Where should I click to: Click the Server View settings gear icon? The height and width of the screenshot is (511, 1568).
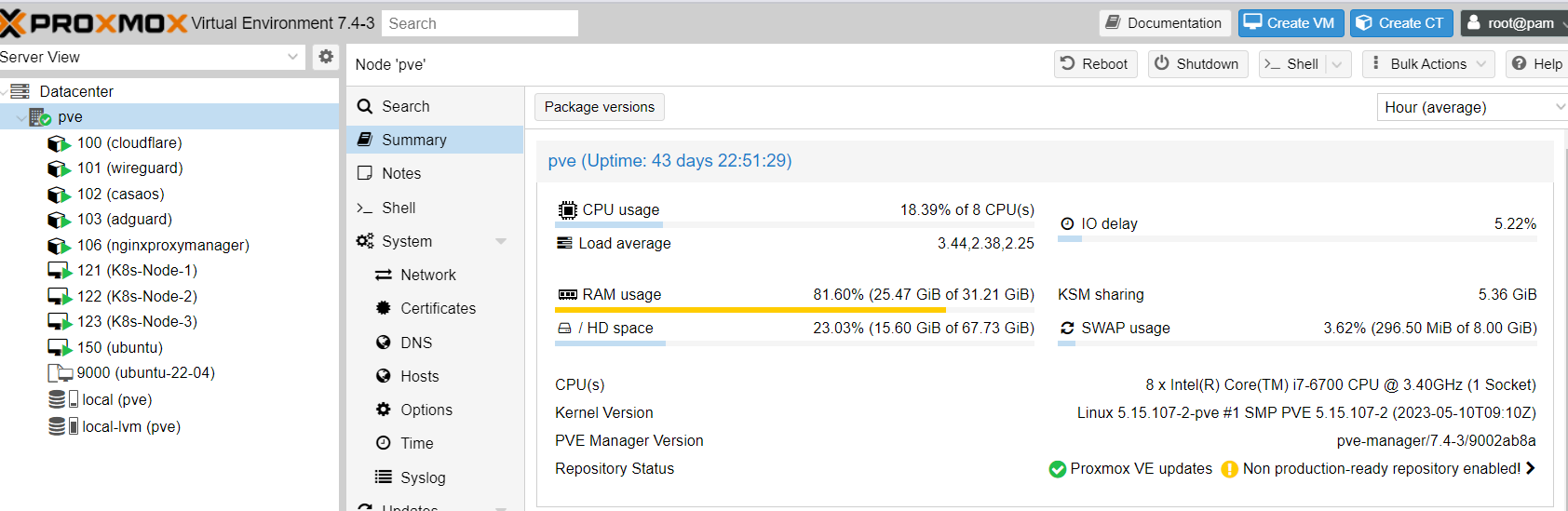tap(326, 57)
